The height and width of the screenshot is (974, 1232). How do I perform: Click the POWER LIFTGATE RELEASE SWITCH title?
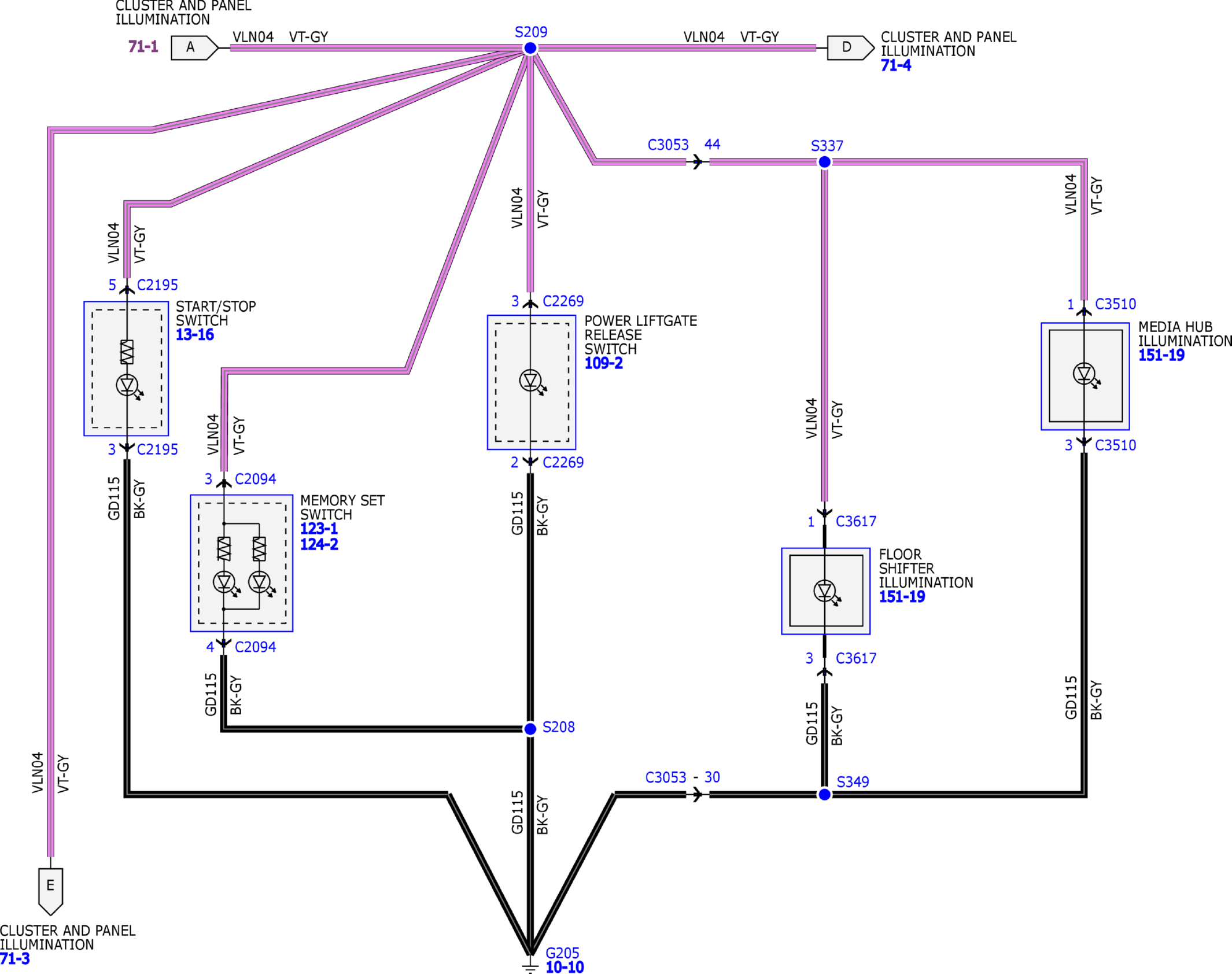pos(640,335)
